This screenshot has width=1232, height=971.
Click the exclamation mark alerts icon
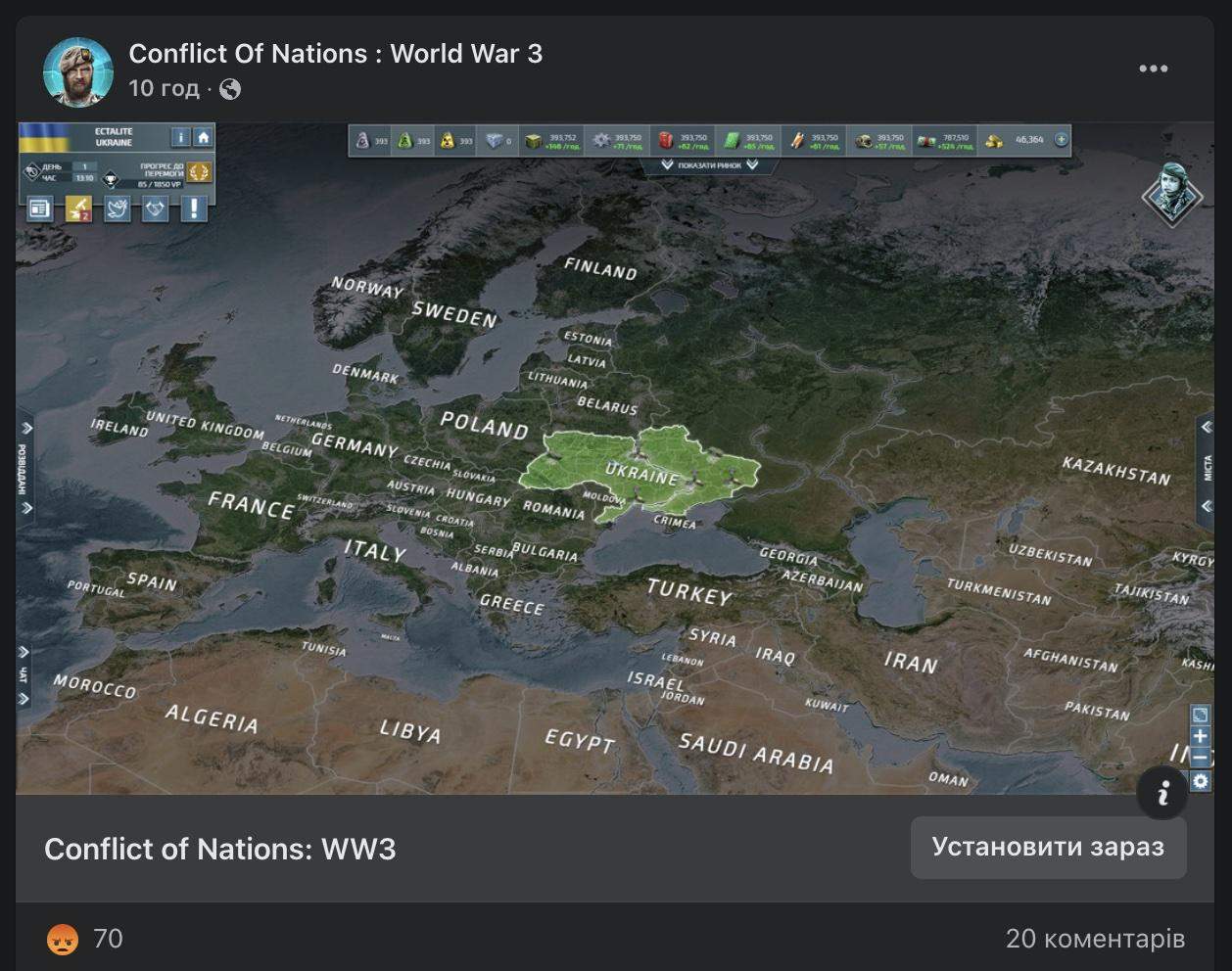194,208
